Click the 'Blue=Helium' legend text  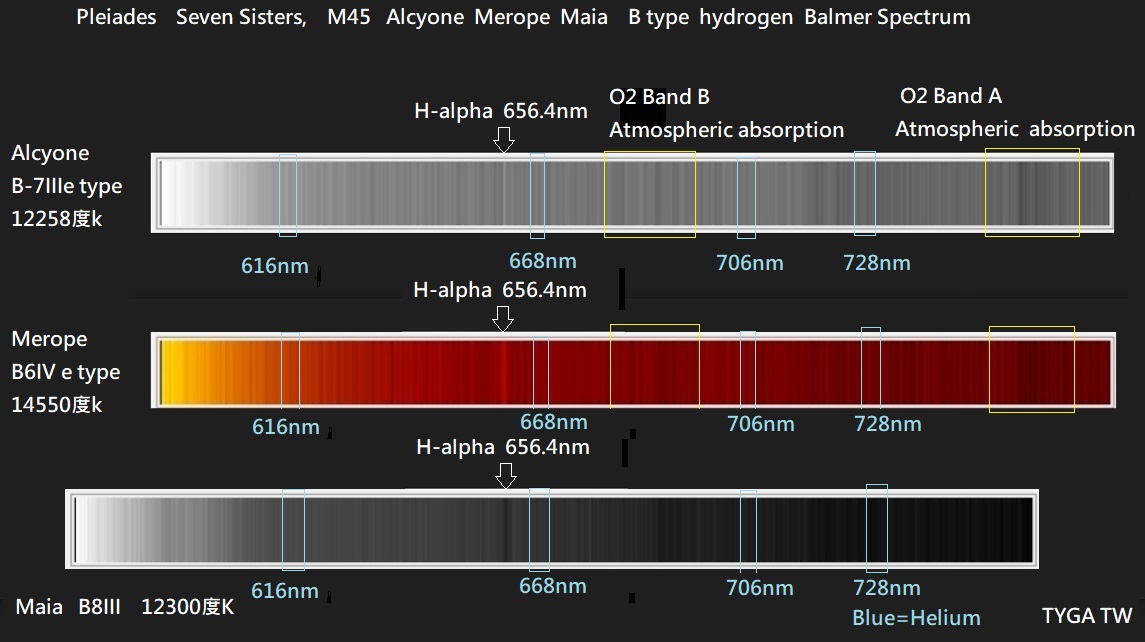(916, 617)
